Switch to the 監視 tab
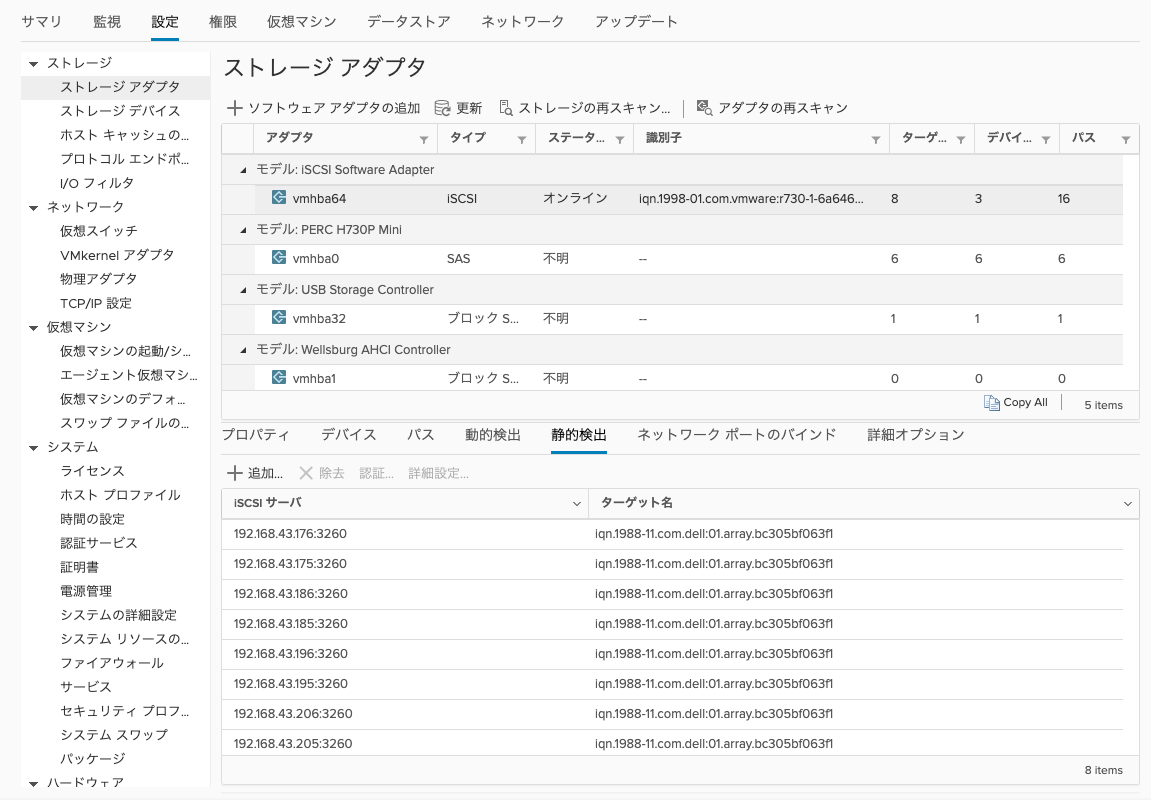Screen dimensions: 1151x800 click(107, 22)
